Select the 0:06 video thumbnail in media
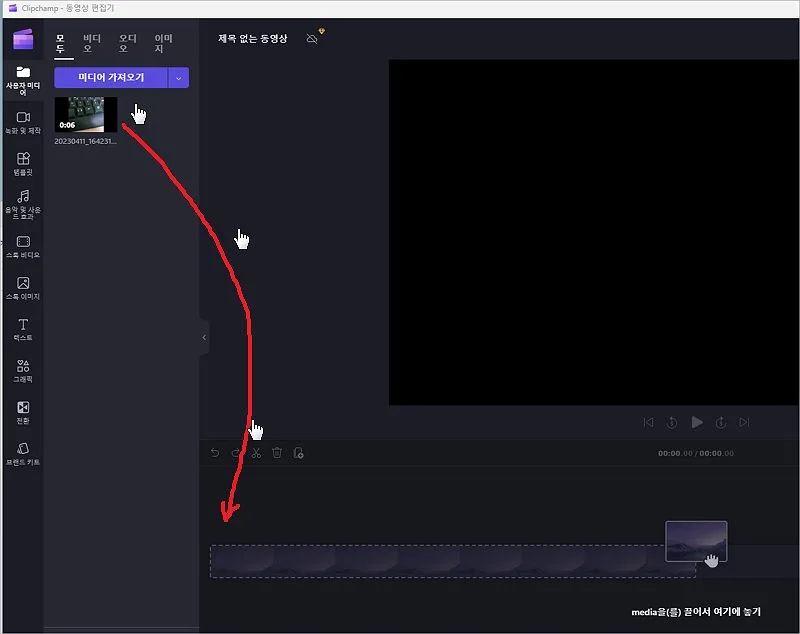The width and height of the screenshot is (800, 634). (86, 114)
